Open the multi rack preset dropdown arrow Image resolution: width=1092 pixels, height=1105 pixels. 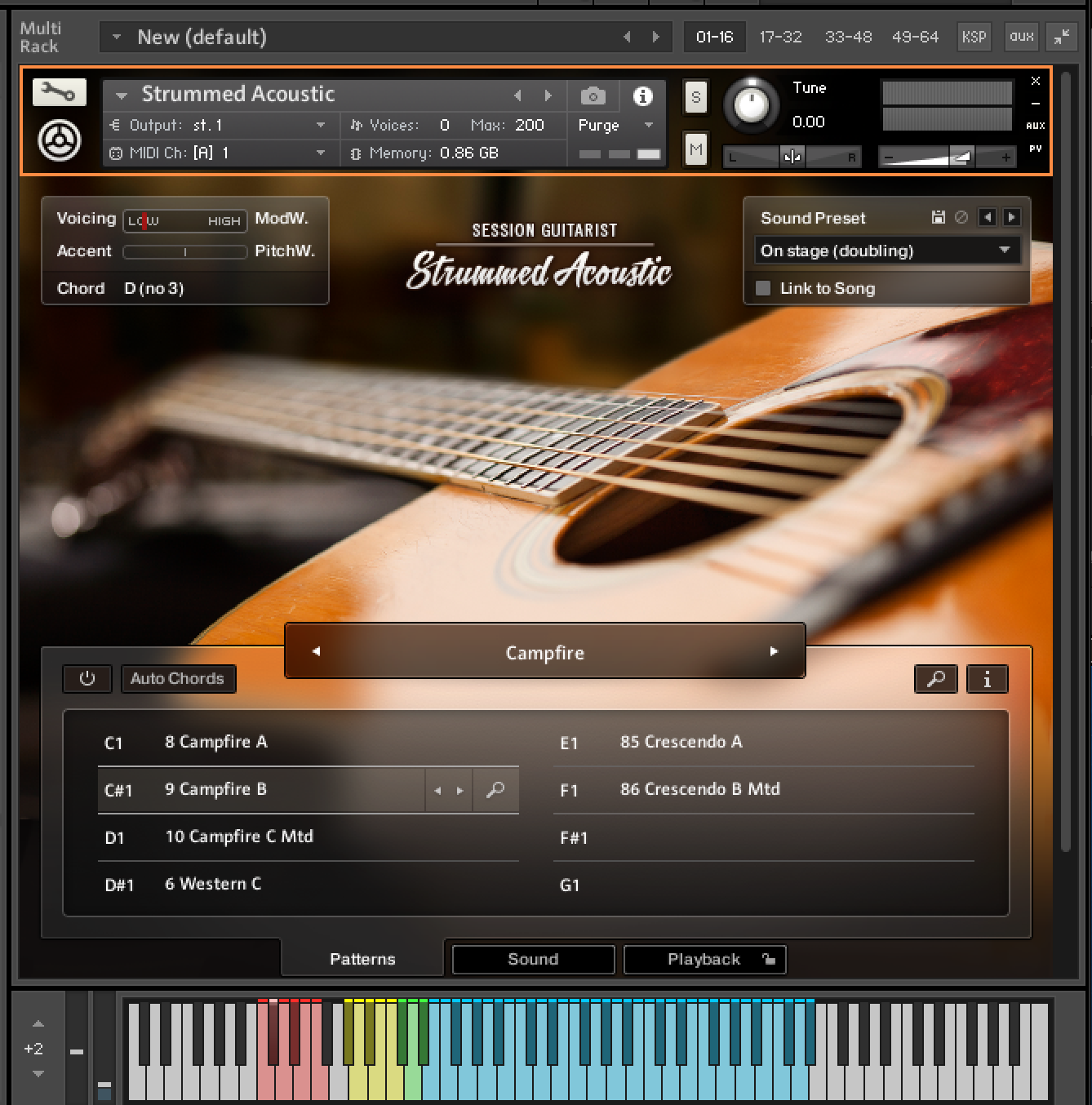(117, 37)
